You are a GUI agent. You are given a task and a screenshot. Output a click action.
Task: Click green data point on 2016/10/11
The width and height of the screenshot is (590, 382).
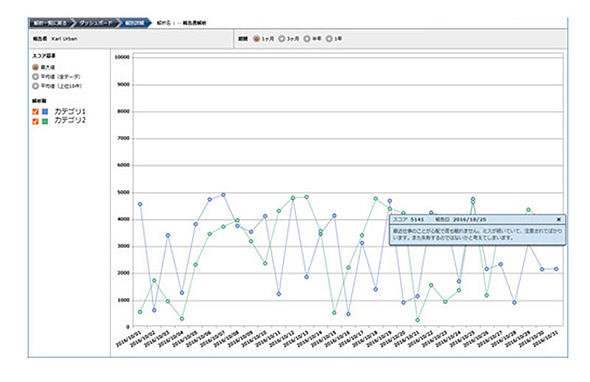[279, 211]
